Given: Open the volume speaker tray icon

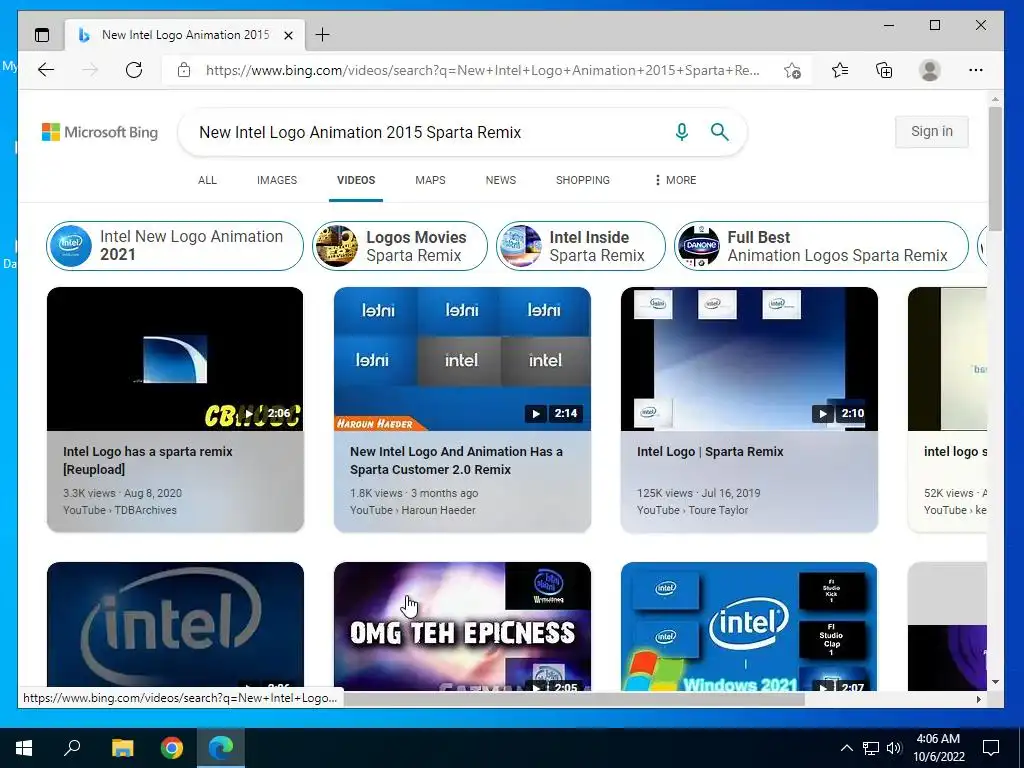Looking at the screenshot, I should (x=894, y=748).
